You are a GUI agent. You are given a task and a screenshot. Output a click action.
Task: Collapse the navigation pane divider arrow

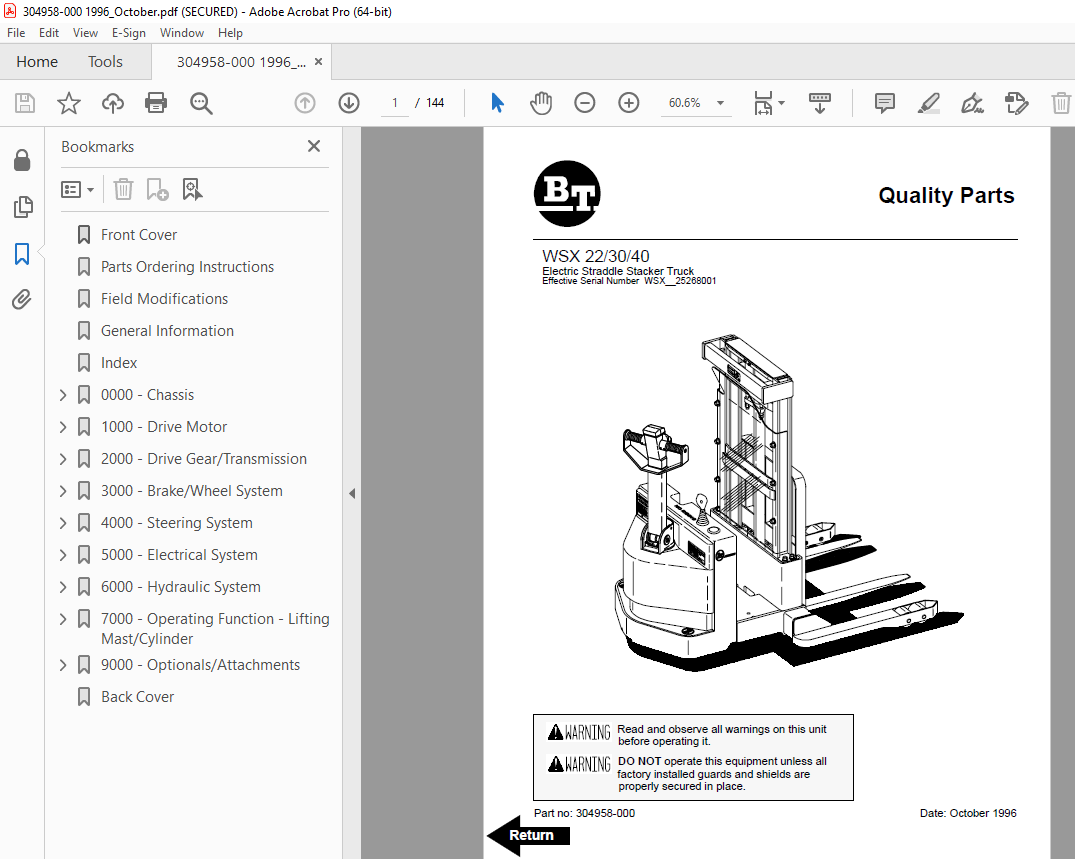(352, 494)
